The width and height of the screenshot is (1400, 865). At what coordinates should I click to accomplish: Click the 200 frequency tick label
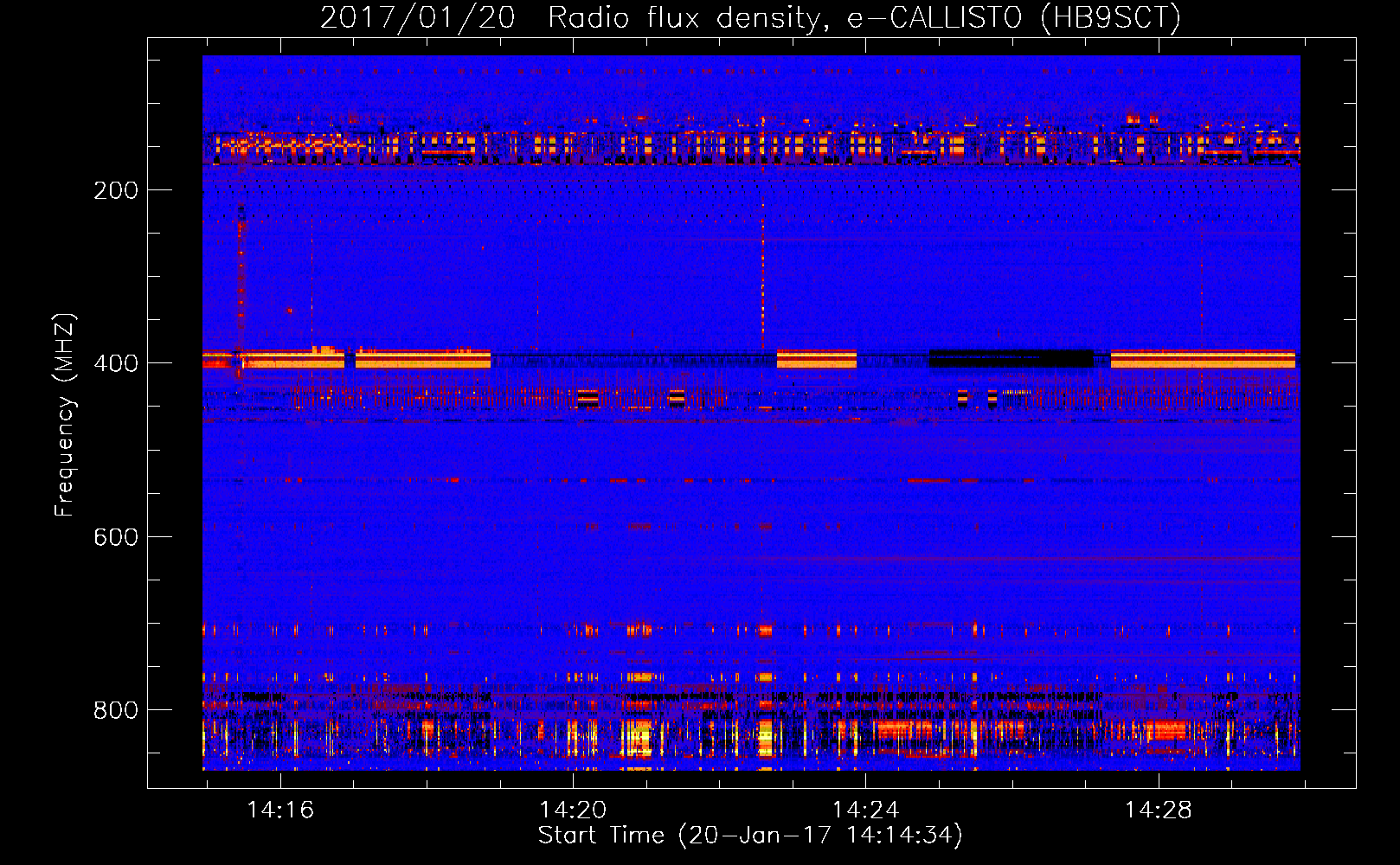116,190
